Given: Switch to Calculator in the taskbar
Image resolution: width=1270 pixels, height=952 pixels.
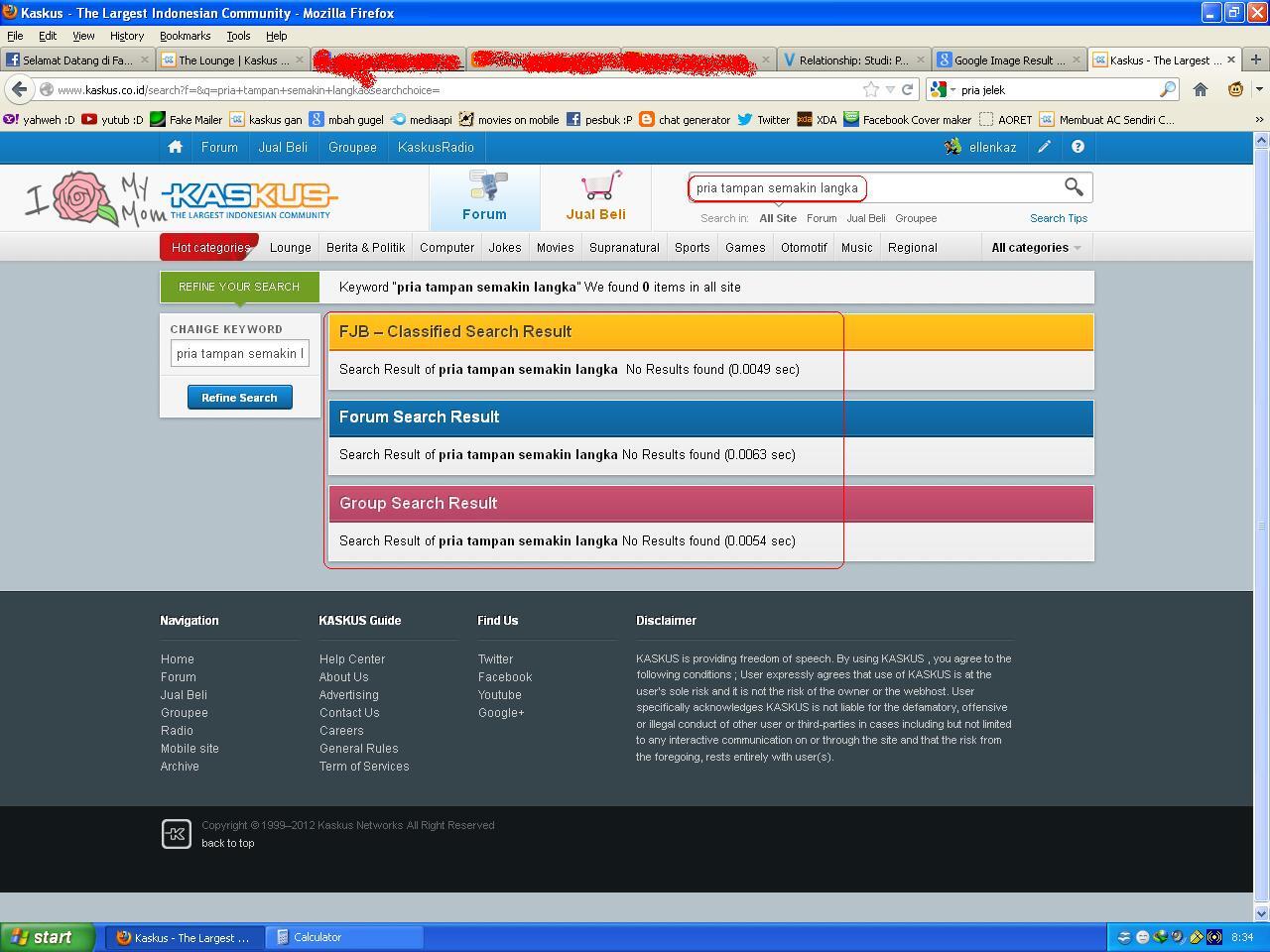Looking at the screenshot, I should (x=345, y=937).
